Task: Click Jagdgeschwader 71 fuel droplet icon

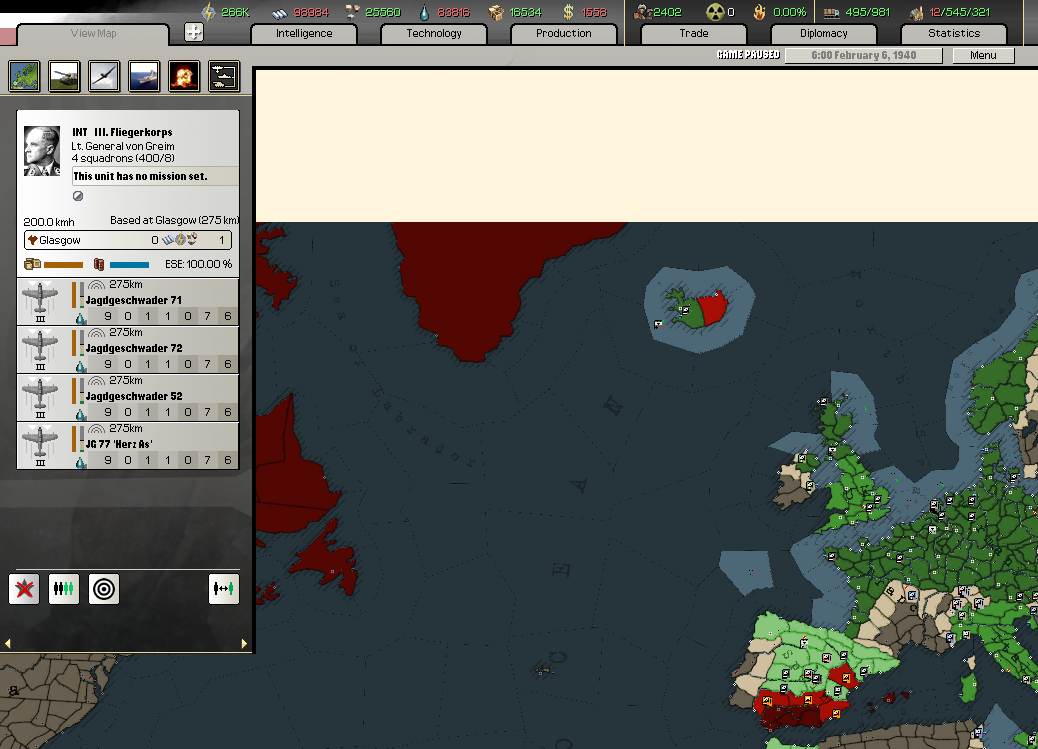Action: 80,319
